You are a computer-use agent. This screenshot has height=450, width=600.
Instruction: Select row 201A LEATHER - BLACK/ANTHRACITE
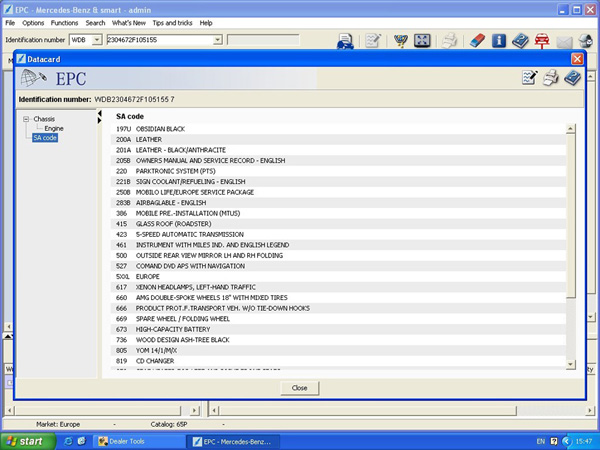pyautogui.click(x=338, y=150)
